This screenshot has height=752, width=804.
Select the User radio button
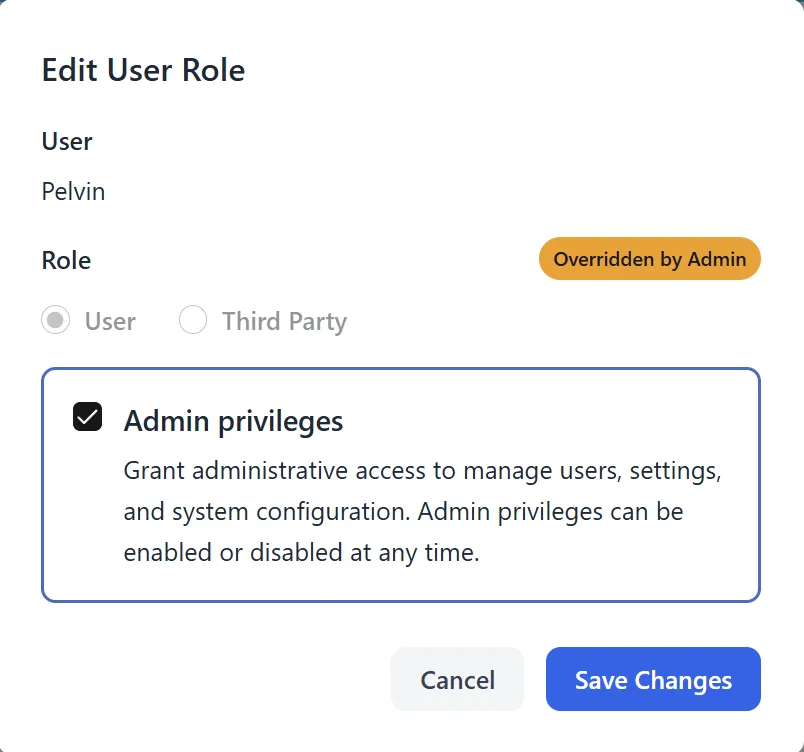coord(56,321)
